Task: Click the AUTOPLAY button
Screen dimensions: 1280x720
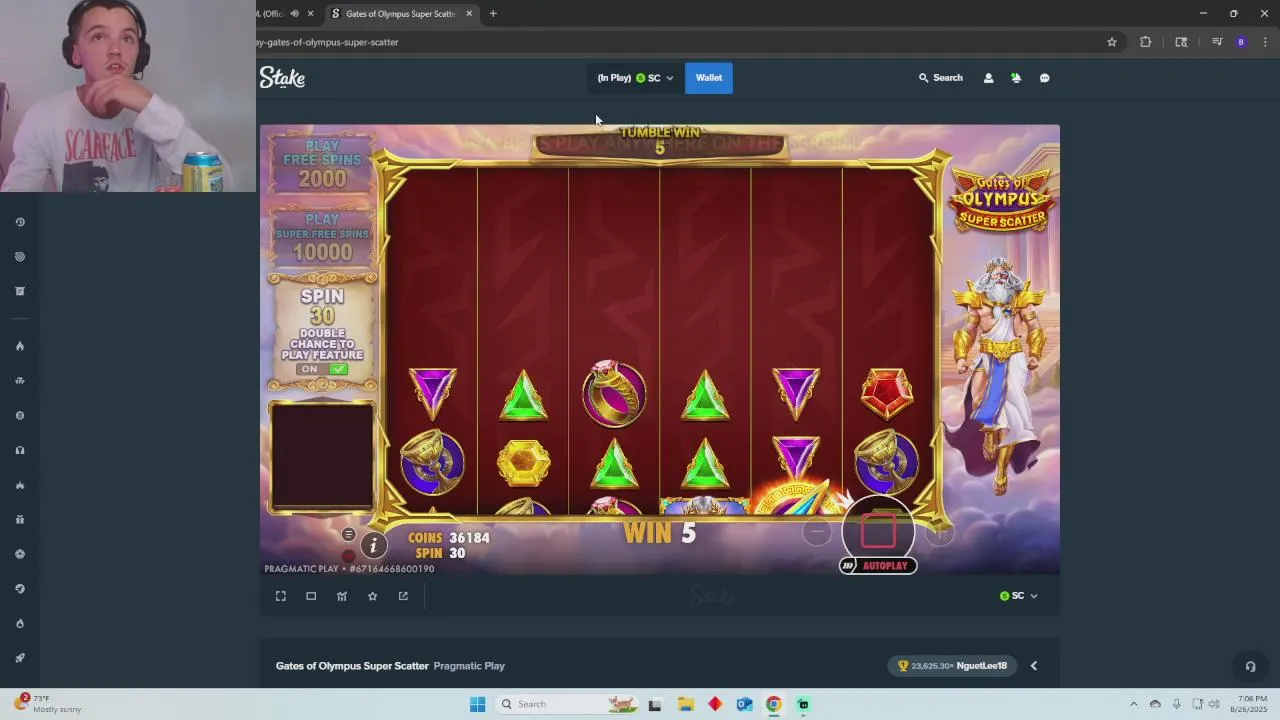Action: coord(878,566)
